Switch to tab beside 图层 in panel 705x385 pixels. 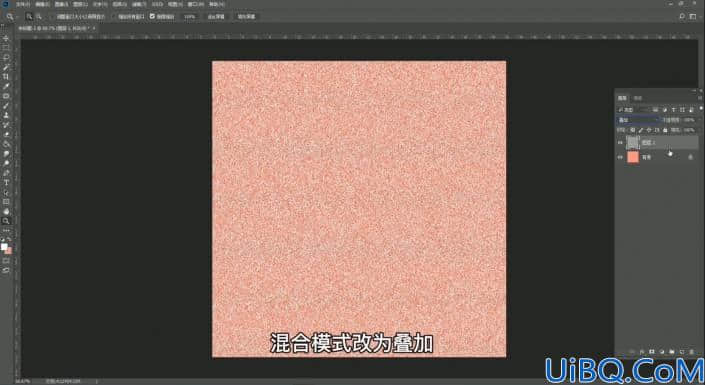(x=638, y=98)
